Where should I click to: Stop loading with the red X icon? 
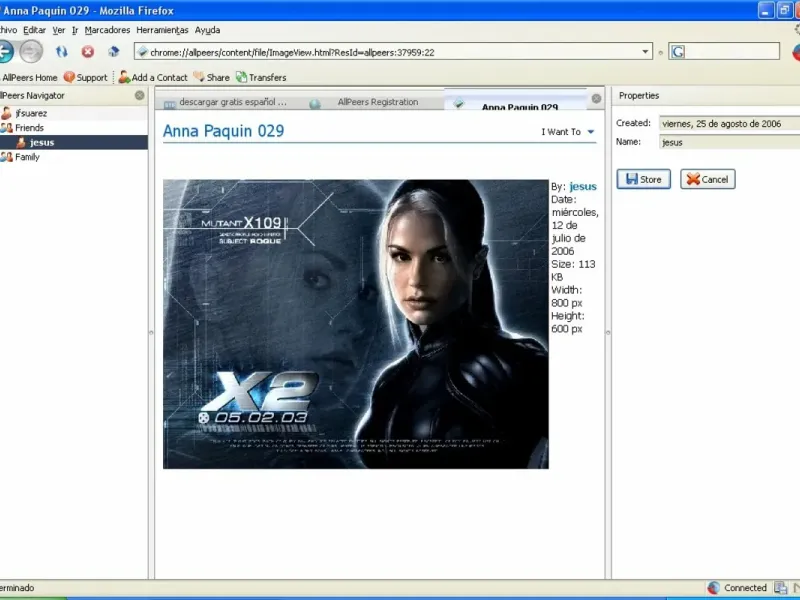88,52
